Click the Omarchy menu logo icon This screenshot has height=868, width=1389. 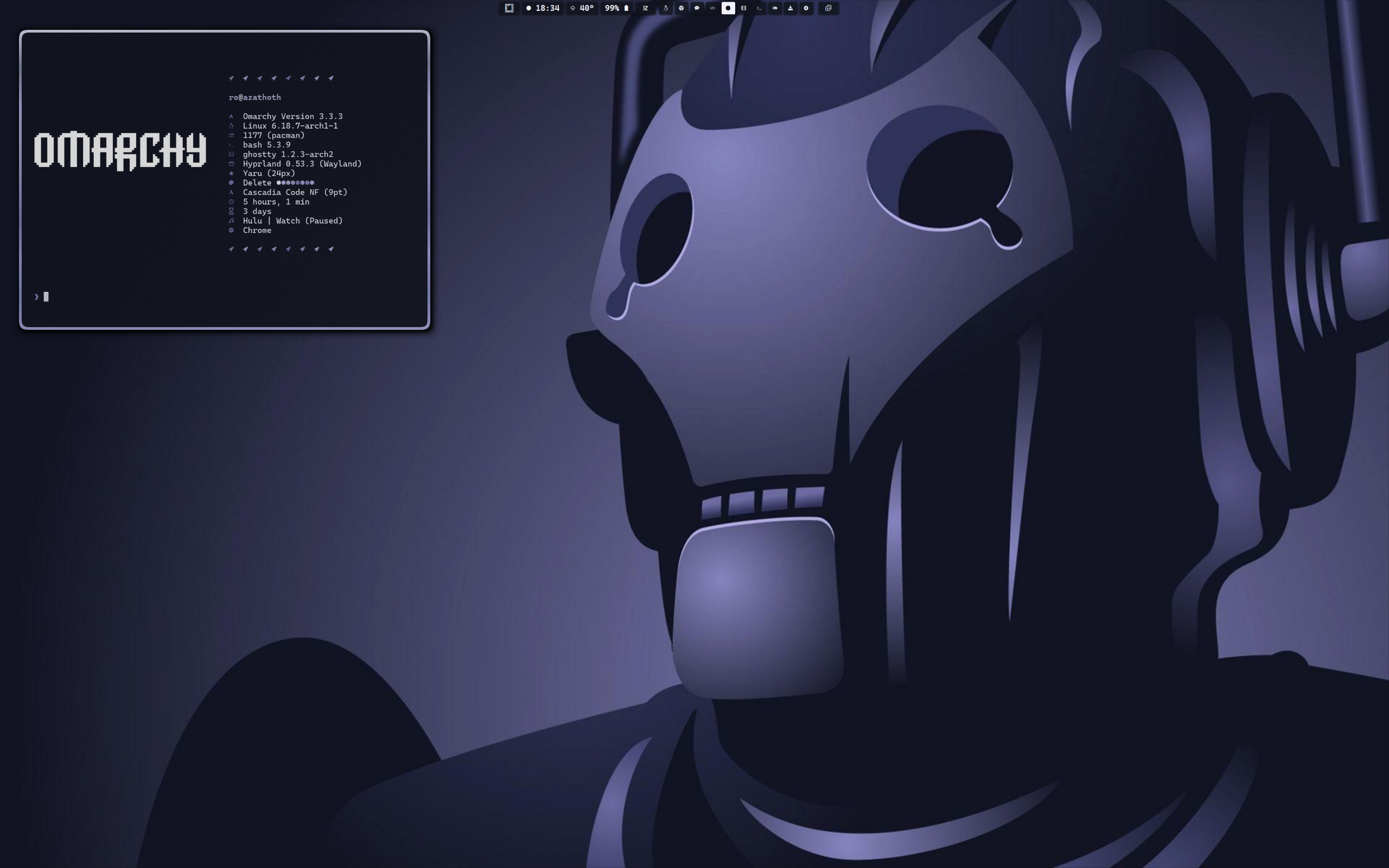pyautogui.click(x=508, y=8)
